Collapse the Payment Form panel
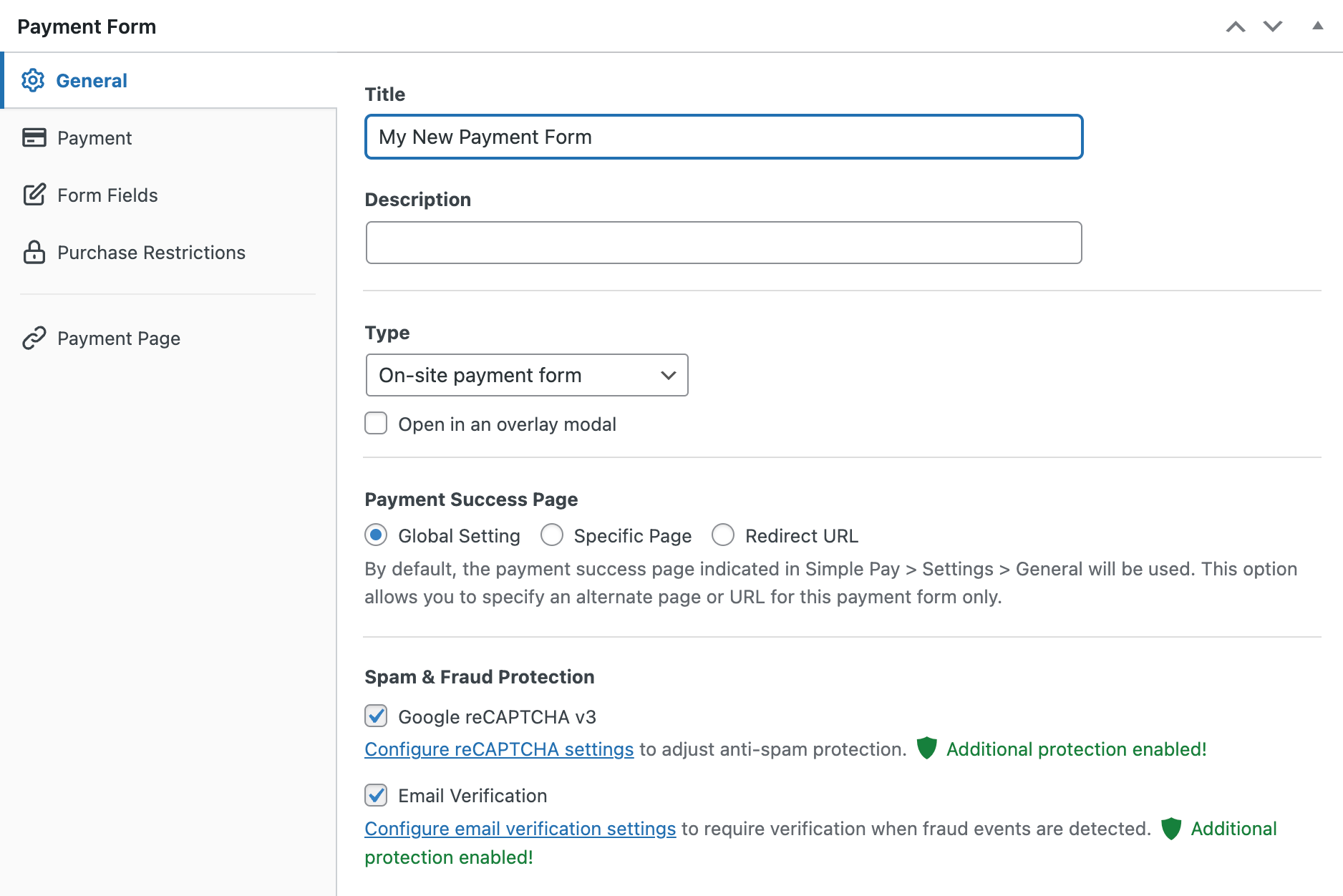The width and height of the screenshot is (1343, 896). pos(1317,26)
